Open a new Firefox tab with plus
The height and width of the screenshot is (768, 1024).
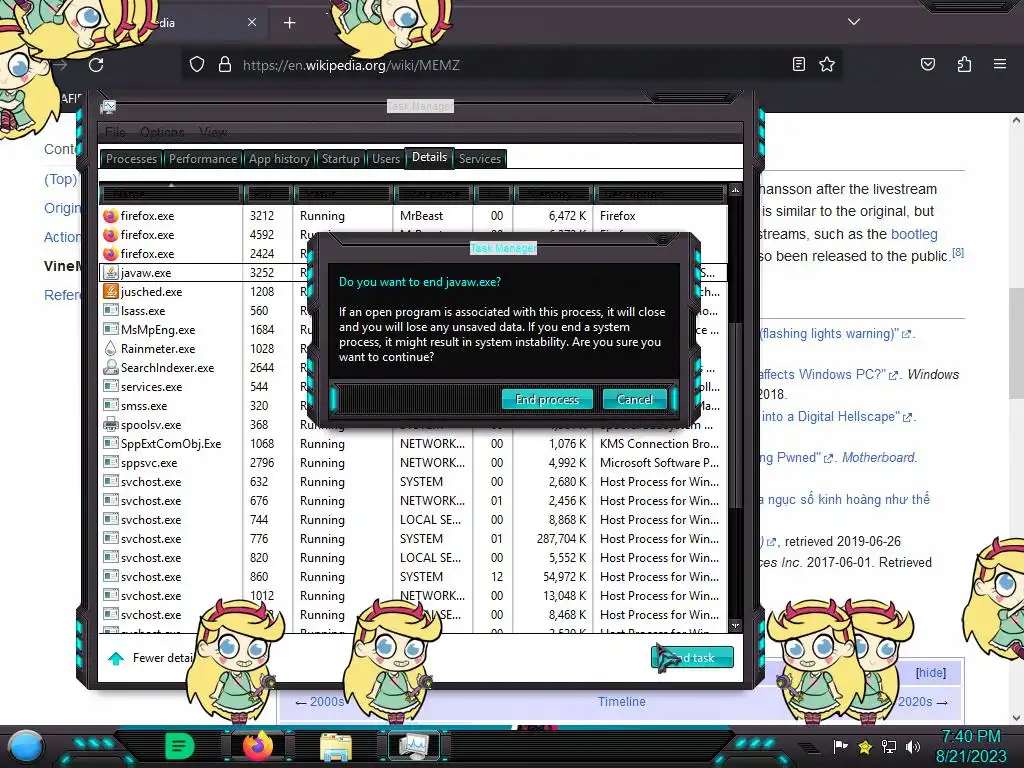point(289,23)
